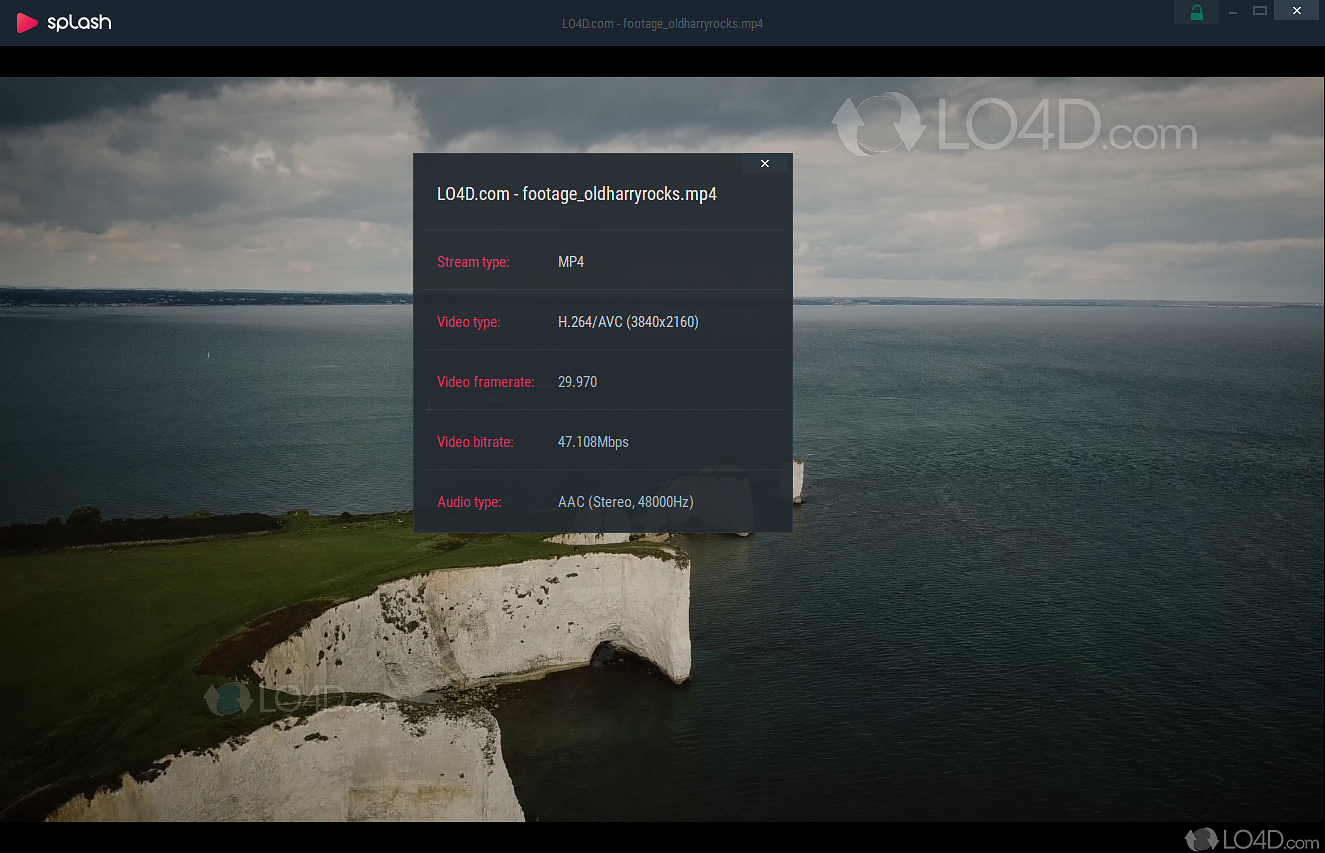The image size is (1325, 853).
Task: Click the Splash play logo icon
Action: pos(27,22)
